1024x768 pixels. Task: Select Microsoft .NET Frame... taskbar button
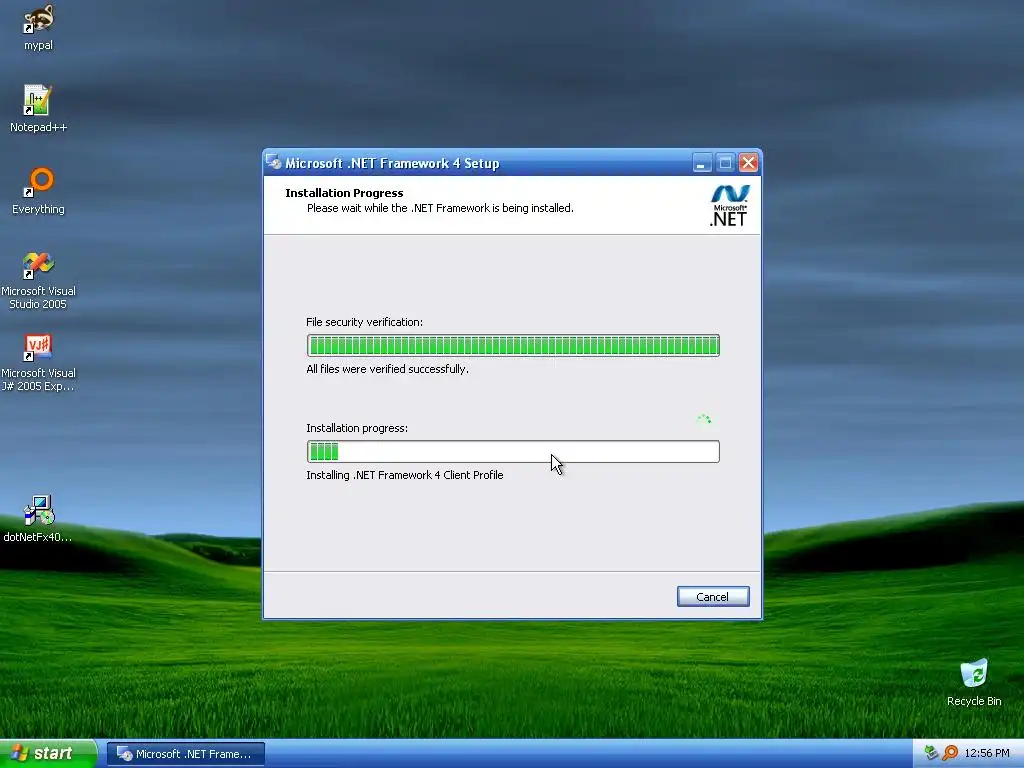tap(186, 754)
